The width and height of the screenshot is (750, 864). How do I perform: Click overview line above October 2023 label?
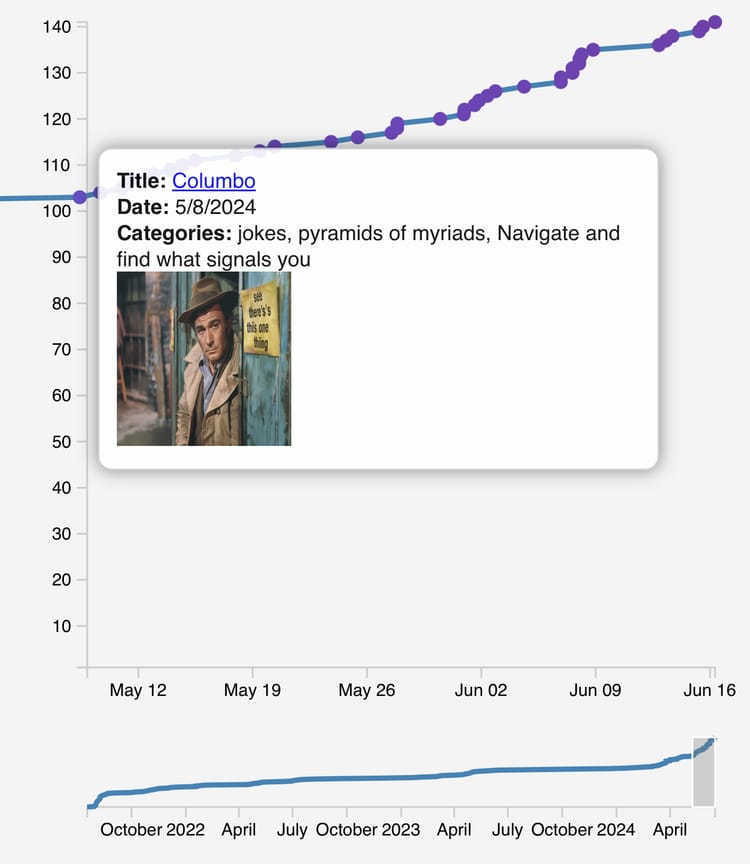point(367,778)
